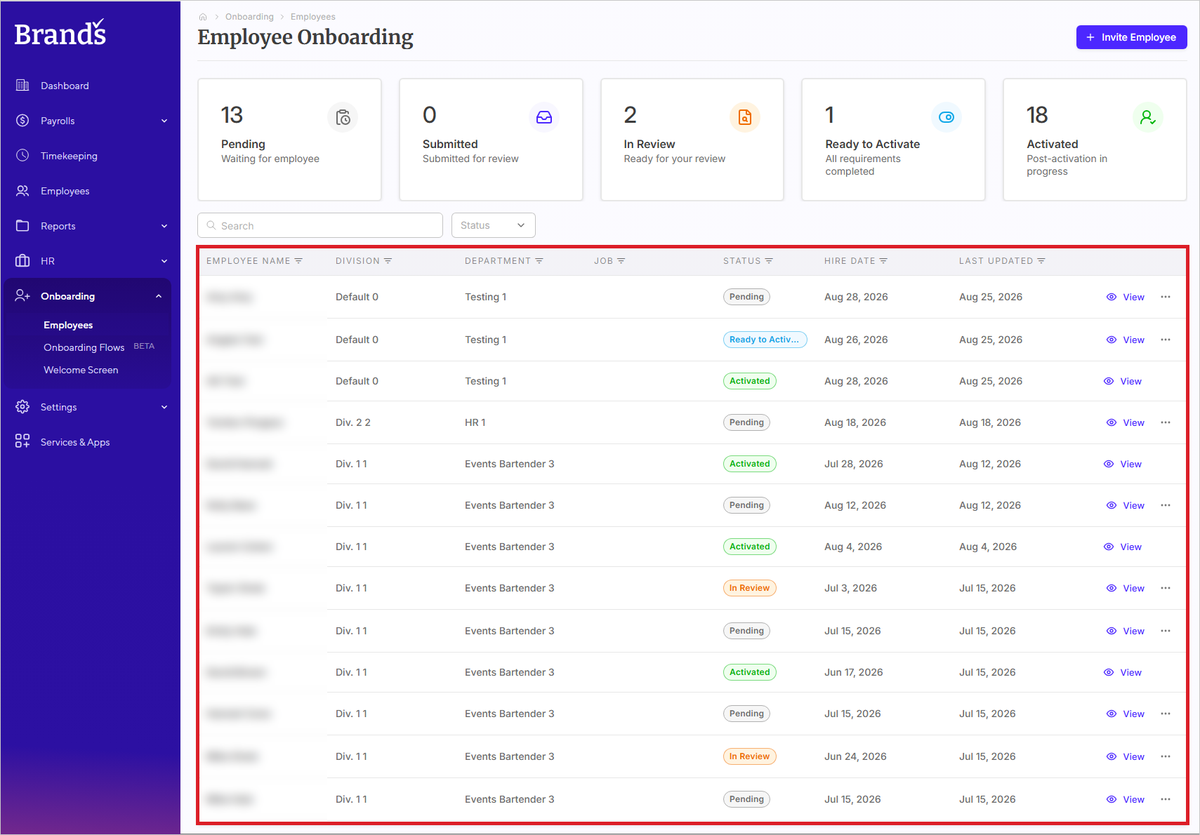1200x835 pixels.
Task: Click the home icon in the breadcrumb
Action: (x=203, y=17)
